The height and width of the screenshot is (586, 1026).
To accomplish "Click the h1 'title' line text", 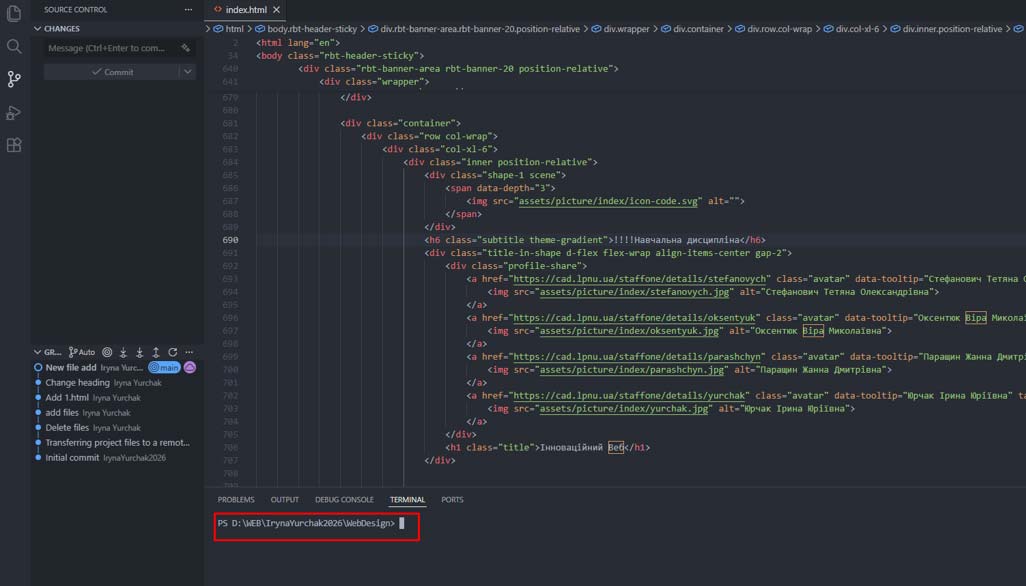I will pos(548,448).
